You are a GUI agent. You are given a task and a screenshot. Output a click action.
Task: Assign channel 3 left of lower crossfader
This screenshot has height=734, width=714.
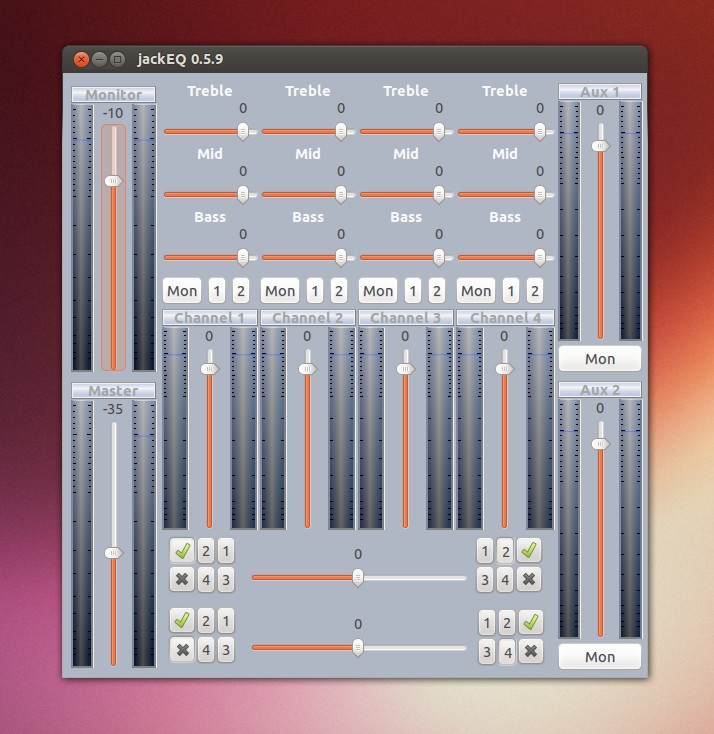(226, 650)
